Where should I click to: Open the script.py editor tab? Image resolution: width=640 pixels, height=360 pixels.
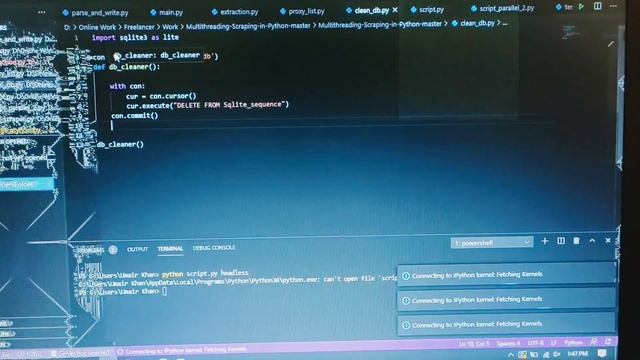(427, 9)
